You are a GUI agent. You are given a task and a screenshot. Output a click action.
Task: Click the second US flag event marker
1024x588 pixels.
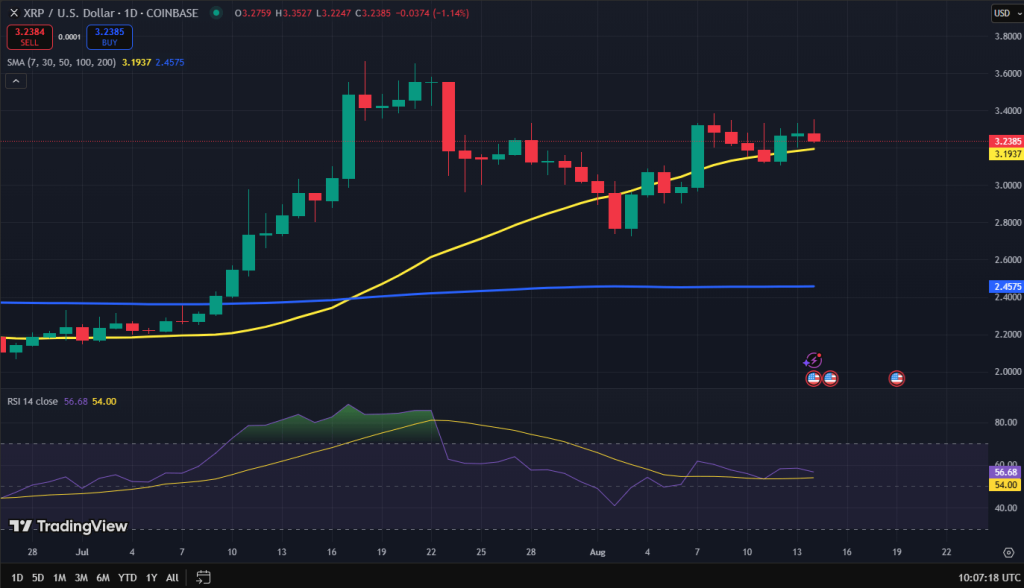click(x=830, y=378)
